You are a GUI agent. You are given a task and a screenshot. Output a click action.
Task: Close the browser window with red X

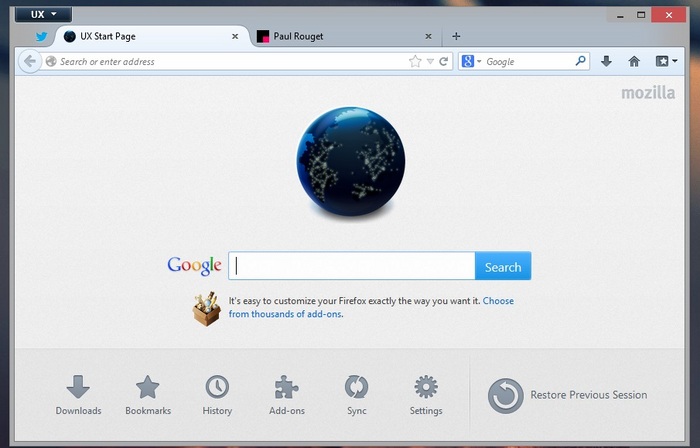point(668,15)
